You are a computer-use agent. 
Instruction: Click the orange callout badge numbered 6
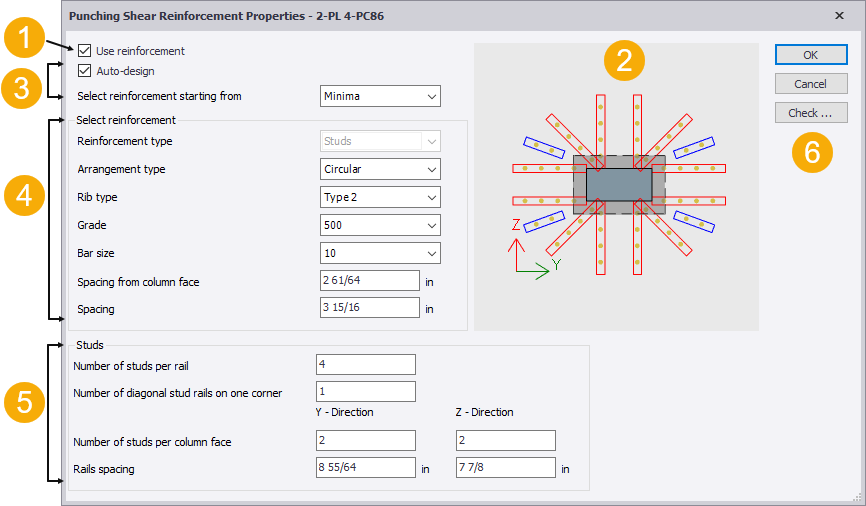(x=812, y=150)
